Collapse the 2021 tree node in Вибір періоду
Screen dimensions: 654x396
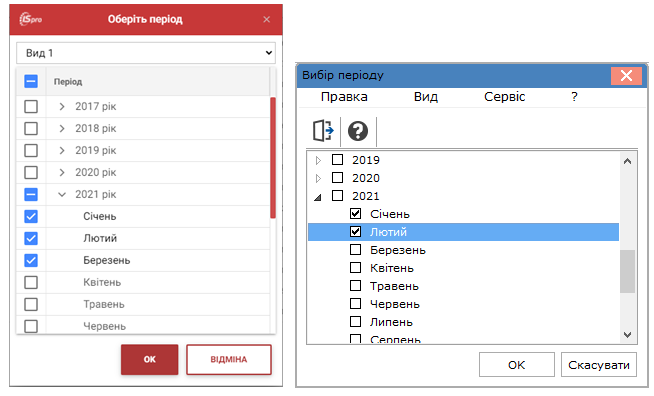(x=318, y=197)
